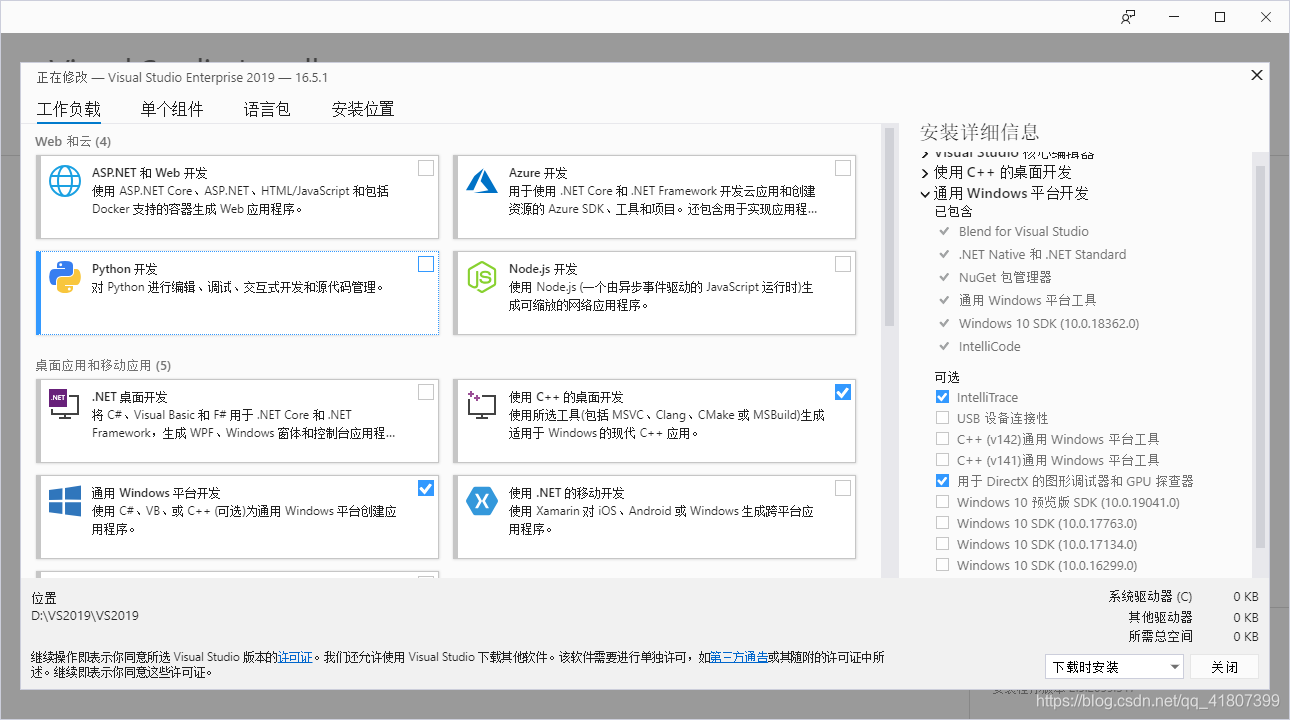
Task: Open the 语言包 tab
Action: (267, 109)
